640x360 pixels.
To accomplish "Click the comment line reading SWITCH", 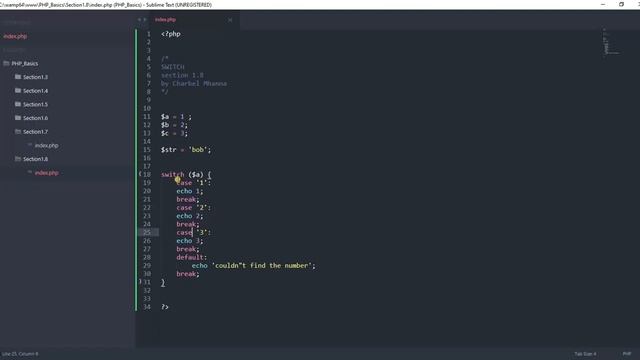I will (x=173, y=67).
